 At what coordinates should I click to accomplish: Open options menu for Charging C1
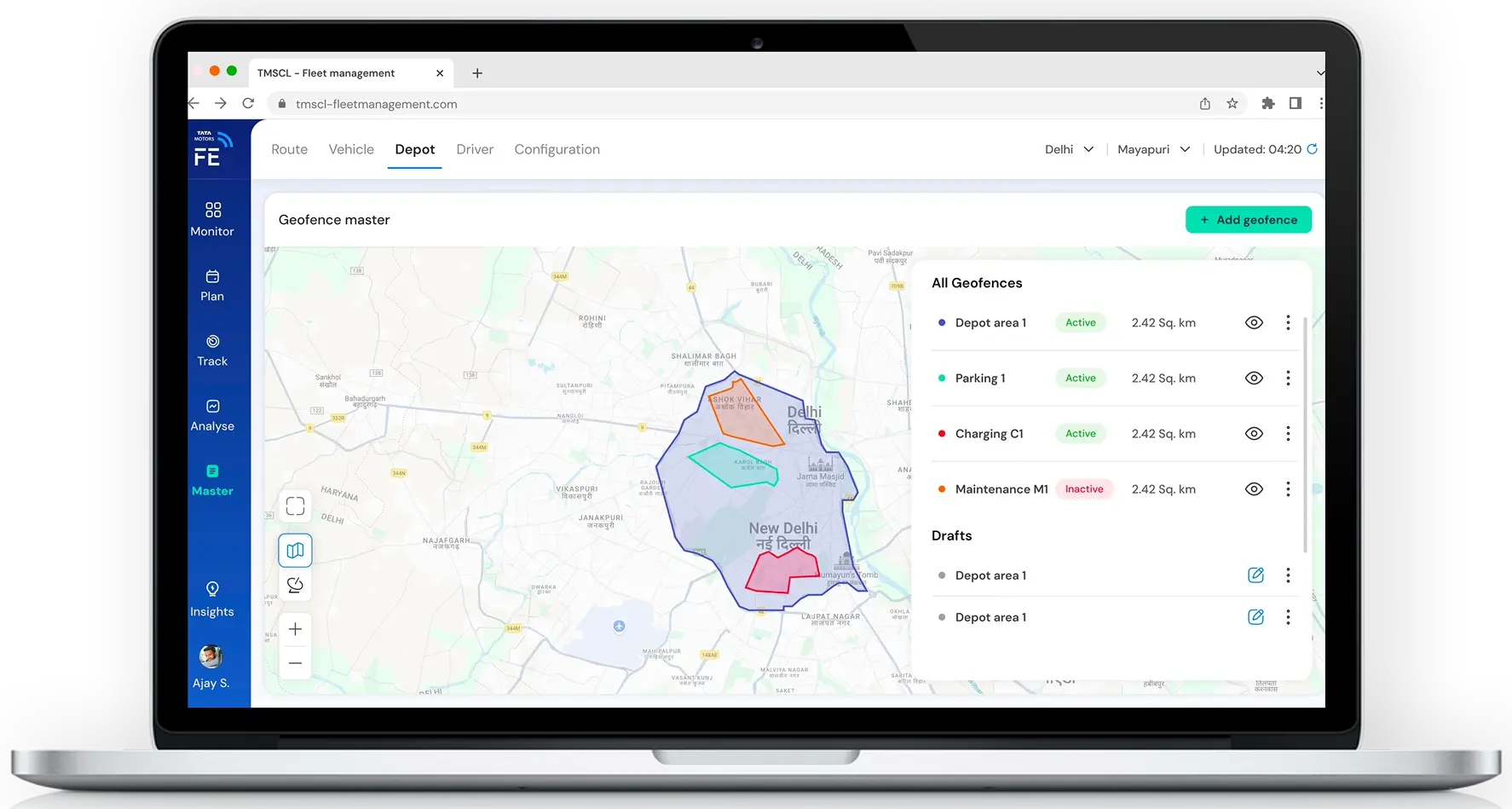1288,433
